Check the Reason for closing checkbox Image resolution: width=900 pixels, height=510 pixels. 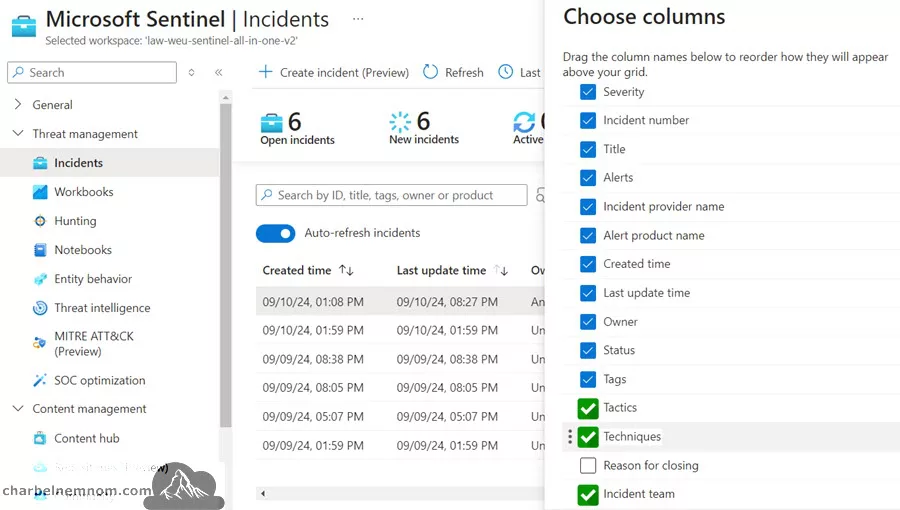(x=588, y=465)
